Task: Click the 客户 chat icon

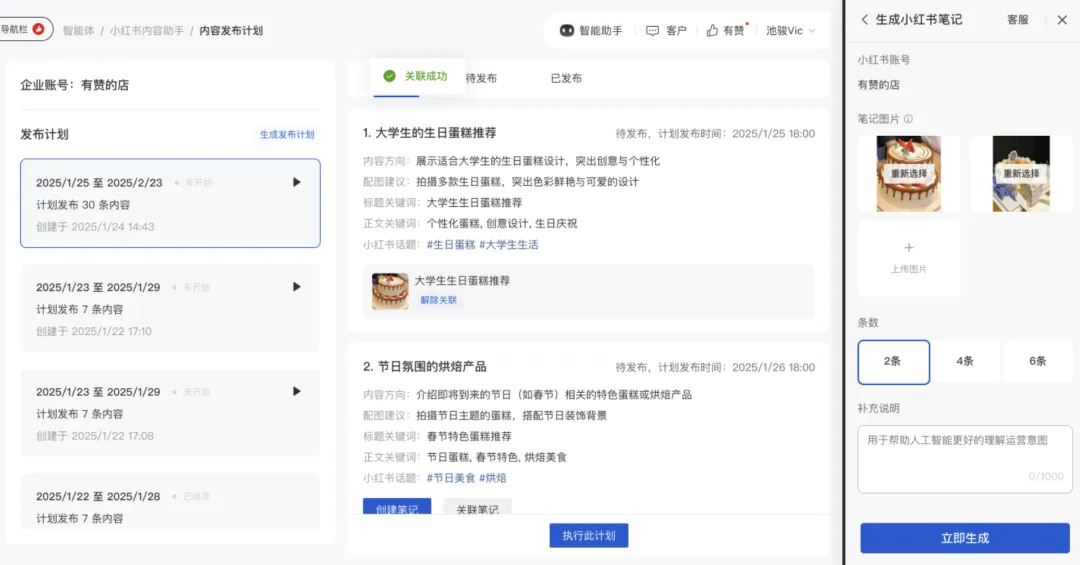Action: pos(653,31)
